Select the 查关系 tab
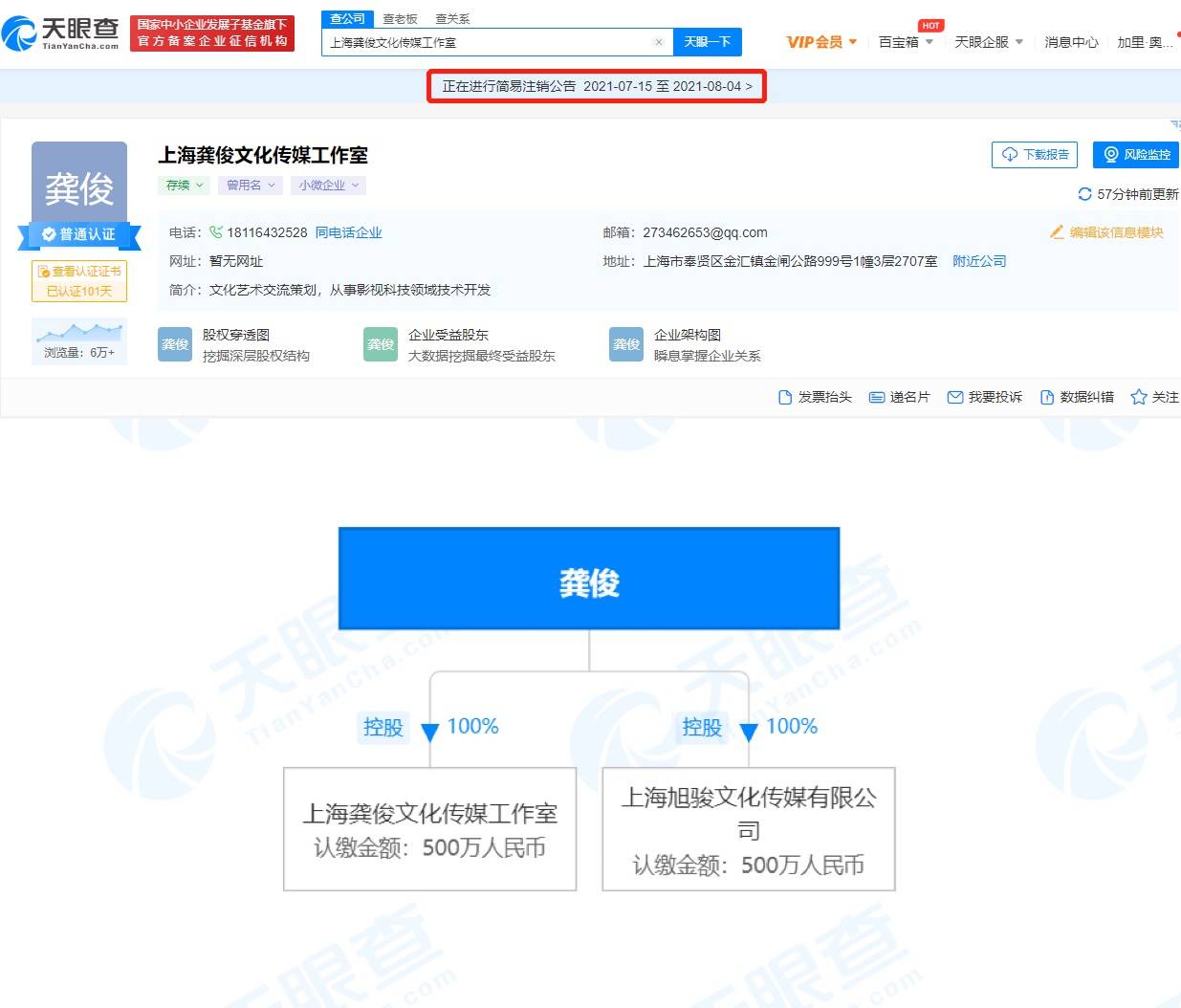Viewport: 1181px width, 1008px height. tap(451, 17)
